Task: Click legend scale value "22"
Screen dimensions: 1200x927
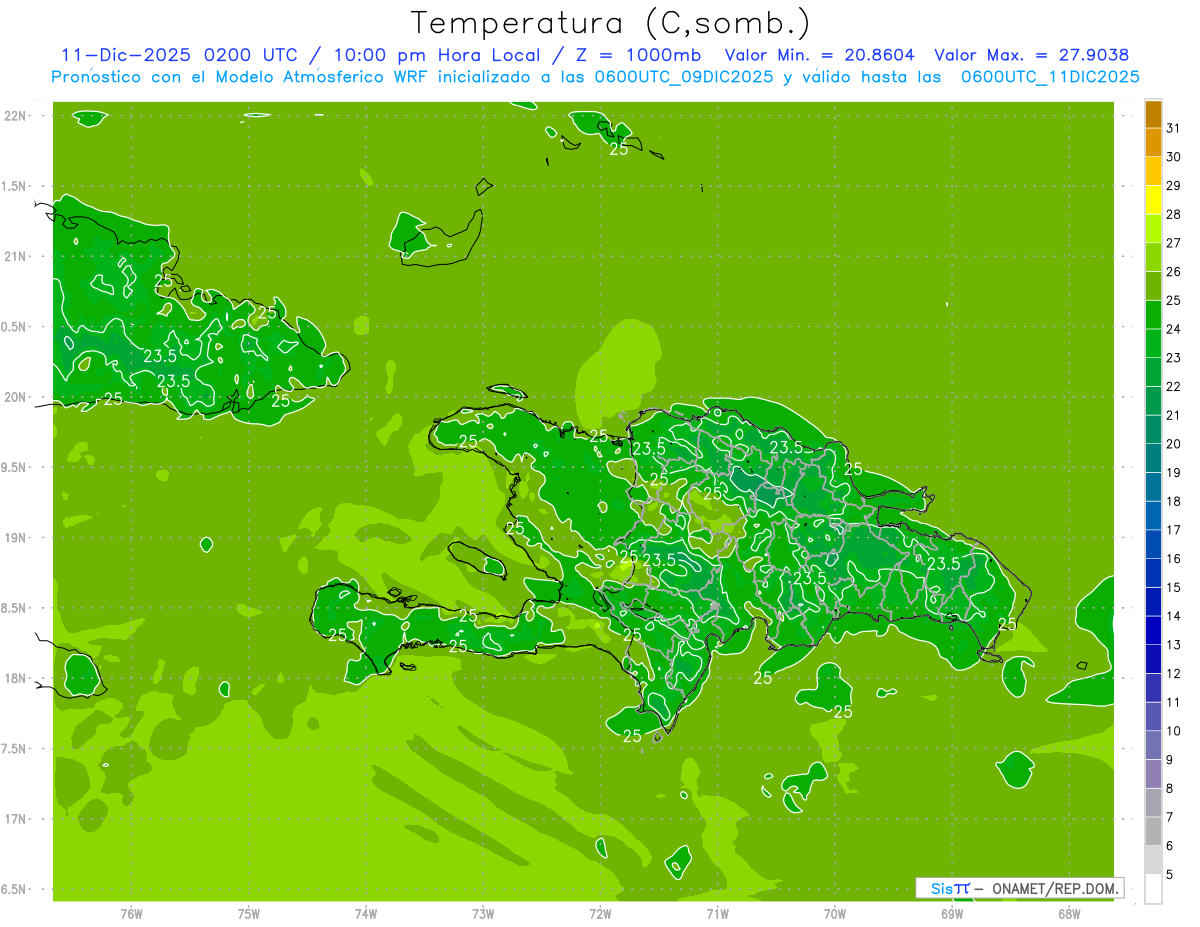Action: tap(1174, 386)
